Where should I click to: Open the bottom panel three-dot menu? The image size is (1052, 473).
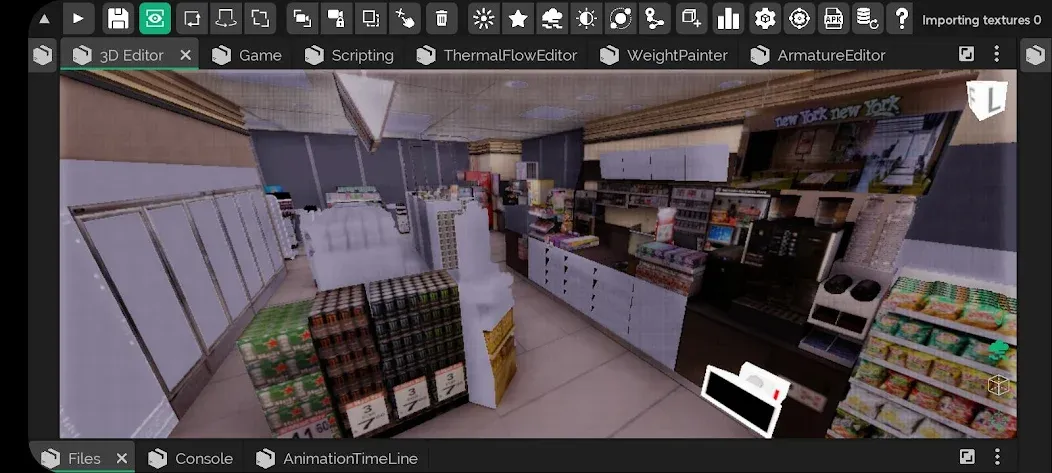[998, 458]
